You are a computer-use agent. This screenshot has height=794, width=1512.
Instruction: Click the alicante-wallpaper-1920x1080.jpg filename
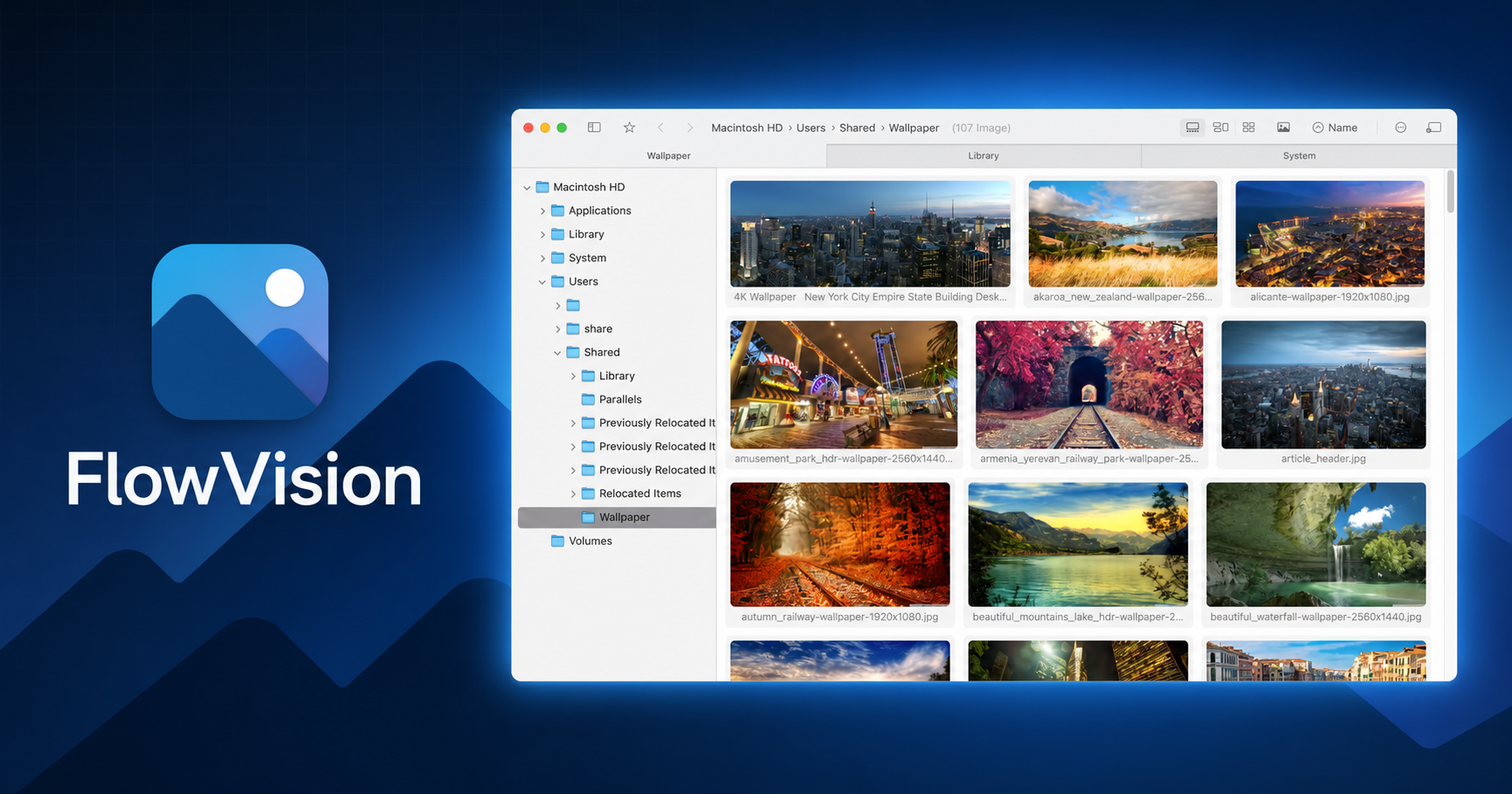tap(1329, 297)
